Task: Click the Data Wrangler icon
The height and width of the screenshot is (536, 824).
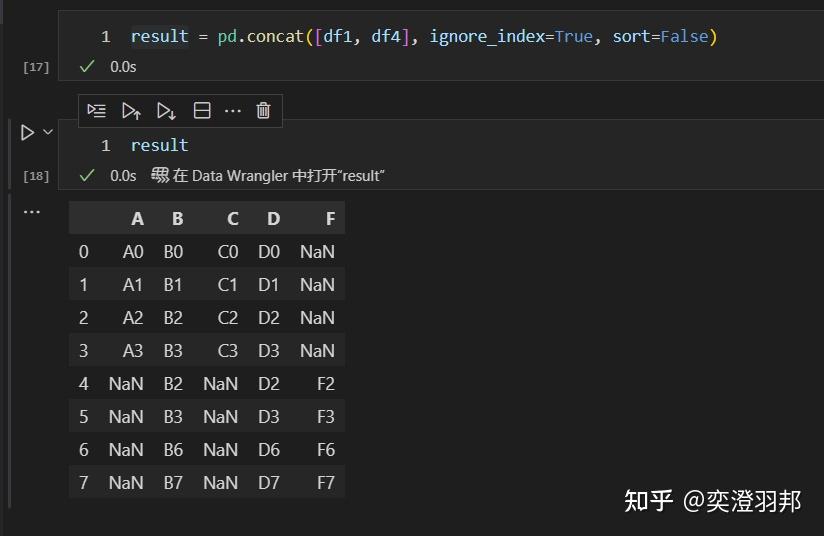Action: (160, 176)
